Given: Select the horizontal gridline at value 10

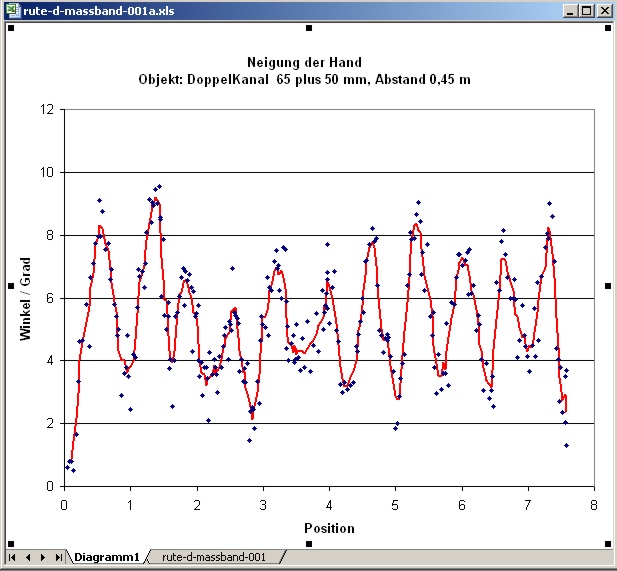Looking at the screenshot, I should pos(329,172).
